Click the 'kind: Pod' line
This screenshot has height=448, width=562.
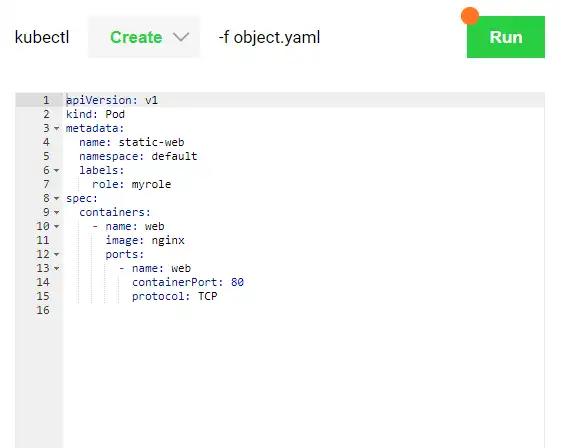click(x=95, y=114)
